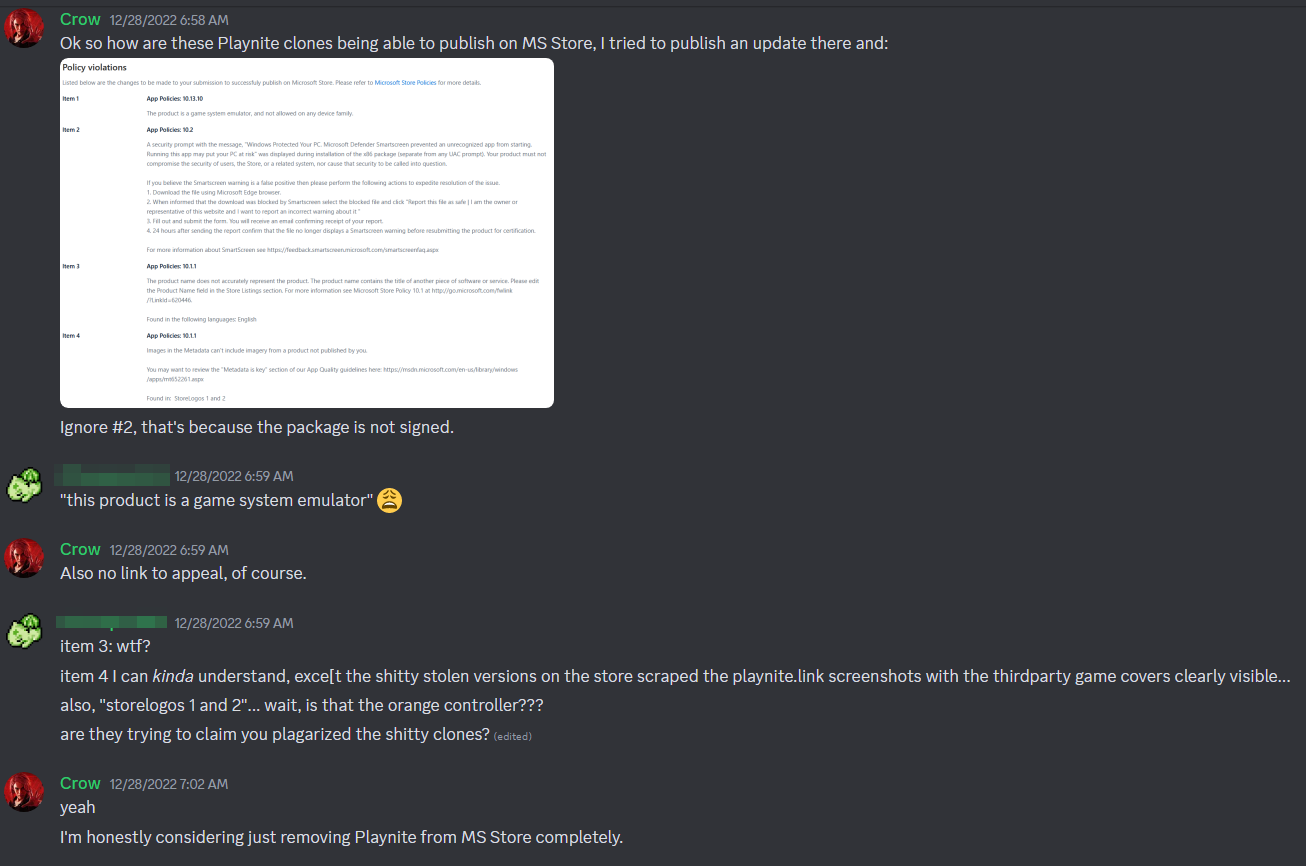Viewport: 1306px width, 866px height.
Task: Click Crow's avatar on the first message
Action: pyautogui.click(x=24, y=29)
